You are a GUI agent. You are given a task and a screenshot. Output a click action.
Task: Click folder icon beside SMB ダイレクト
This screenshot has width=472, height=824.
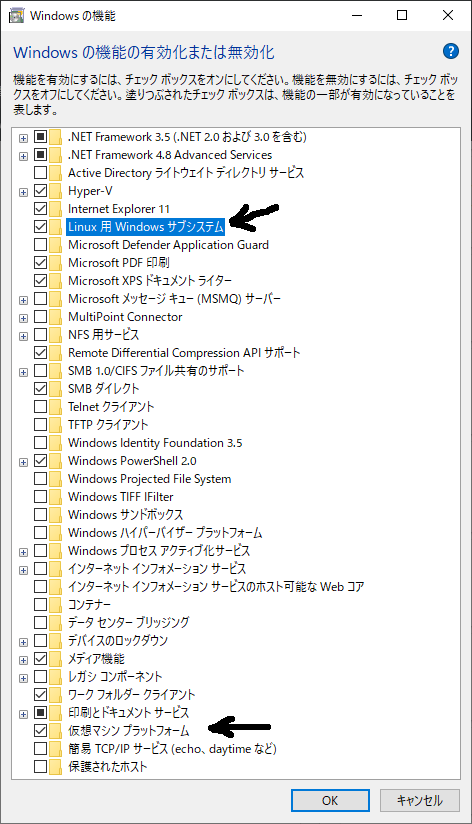tap(56, 388)
